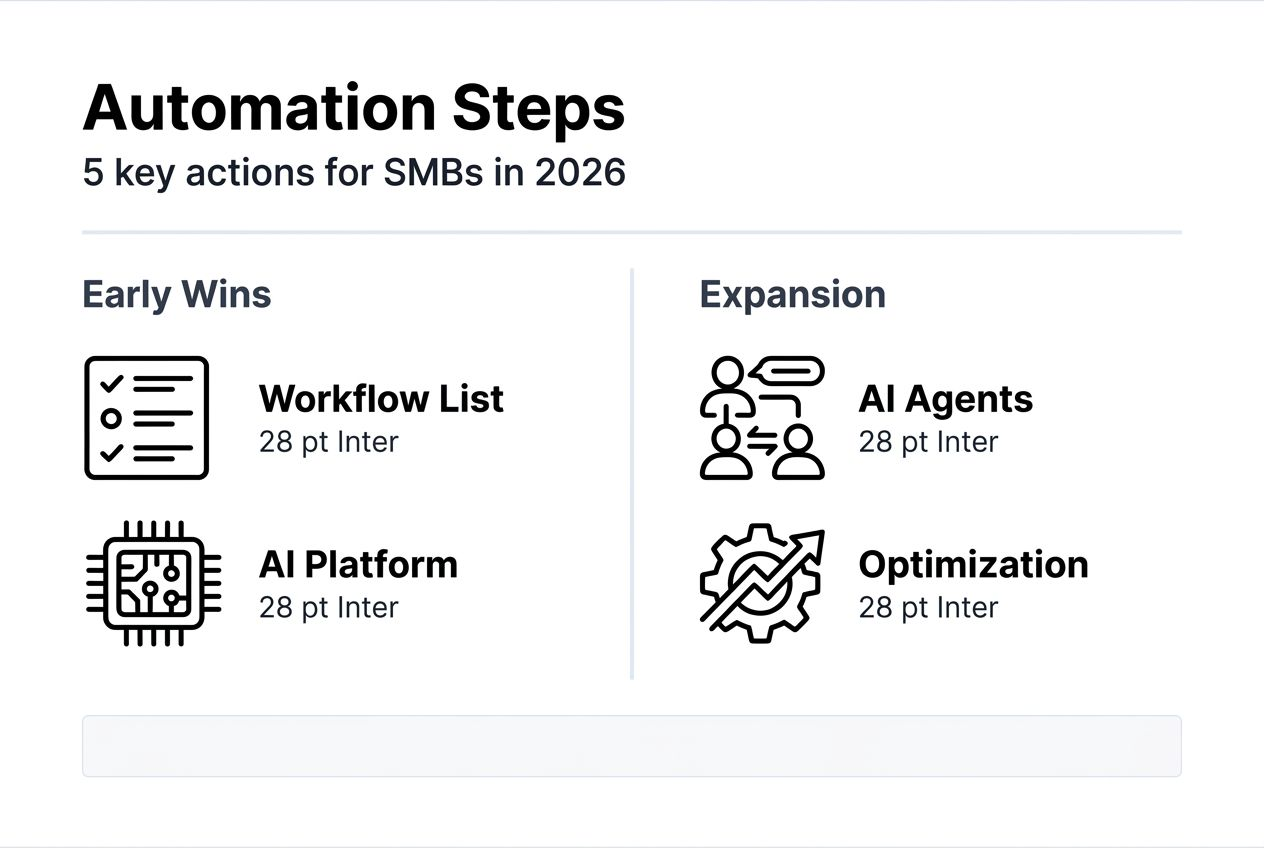Click the "Optimization" label
Viewport: 1264px width, 848px height.
coord(973,565)
